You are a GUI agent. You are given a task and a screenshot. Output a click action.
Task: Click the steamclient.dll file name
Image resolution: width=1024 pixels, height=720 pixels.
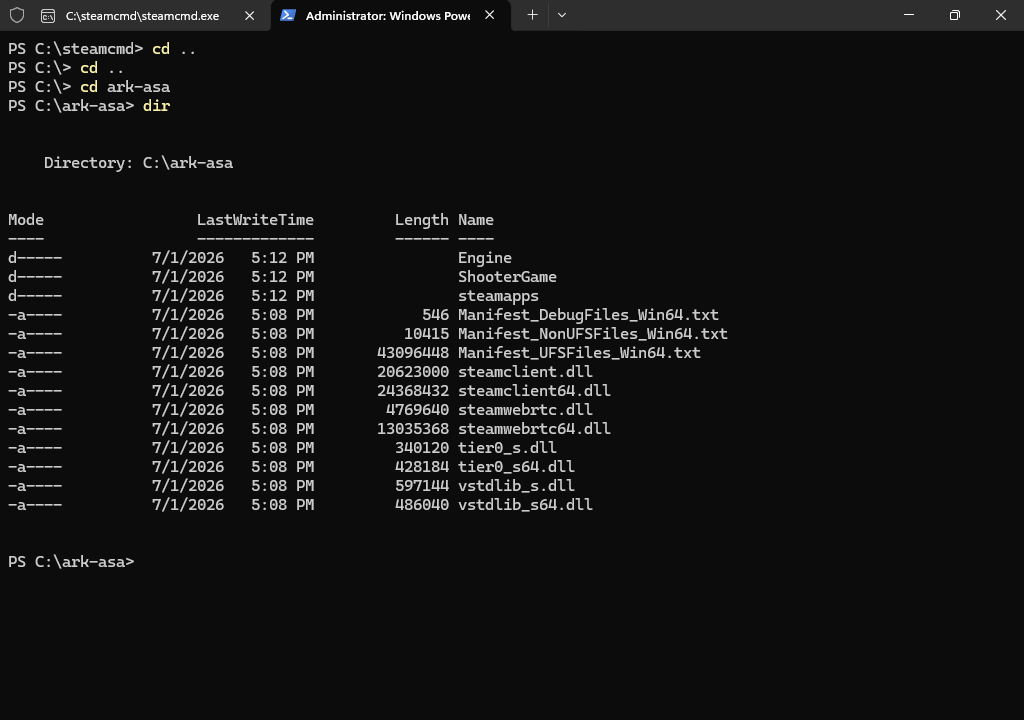525,372
